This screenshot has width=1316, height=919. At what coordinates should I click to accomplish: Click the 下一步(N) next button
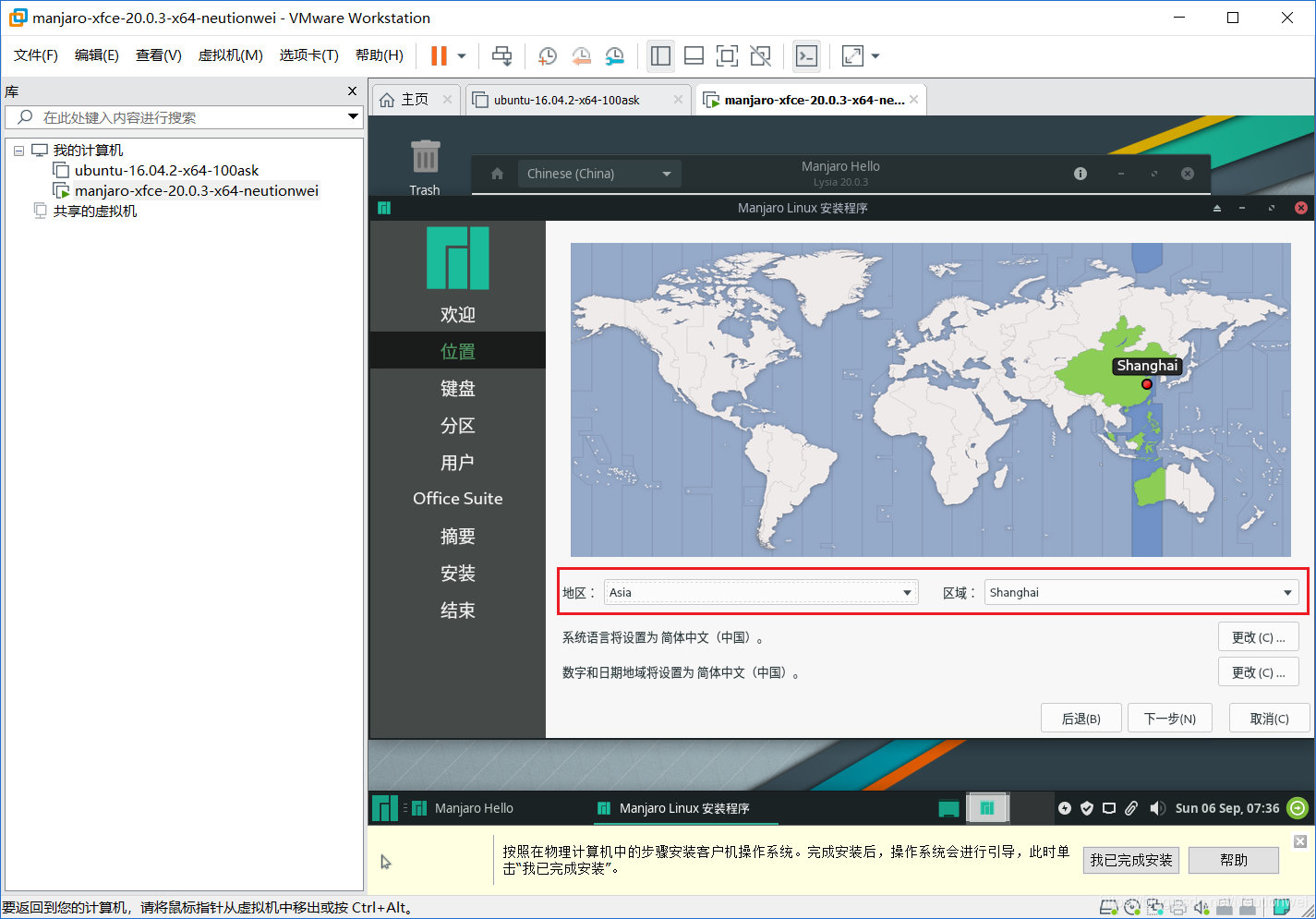pos(1170,719)
